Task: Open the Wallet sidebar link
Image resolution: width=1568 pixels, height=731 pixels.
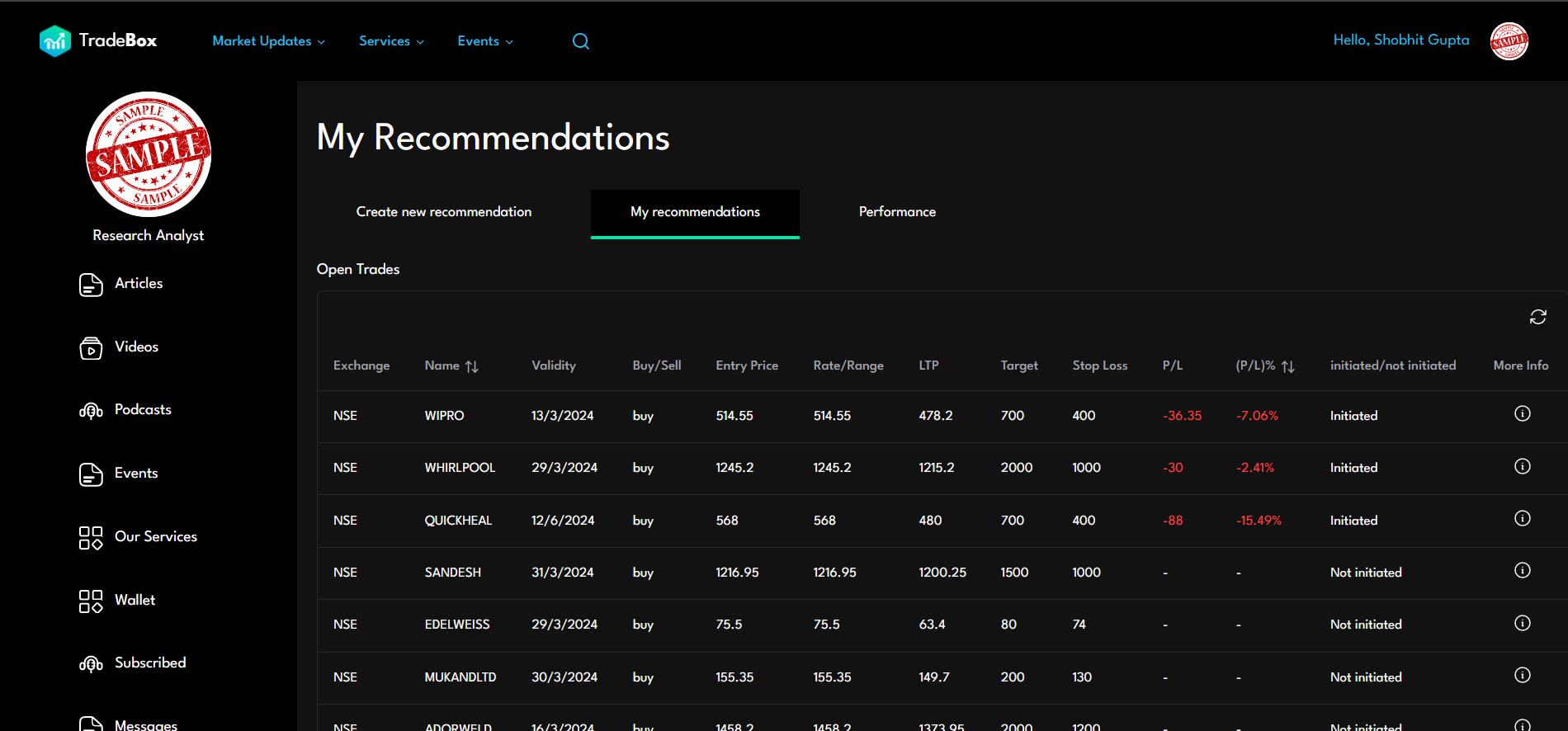Action: pyautogui.click(x=135, y=600)
